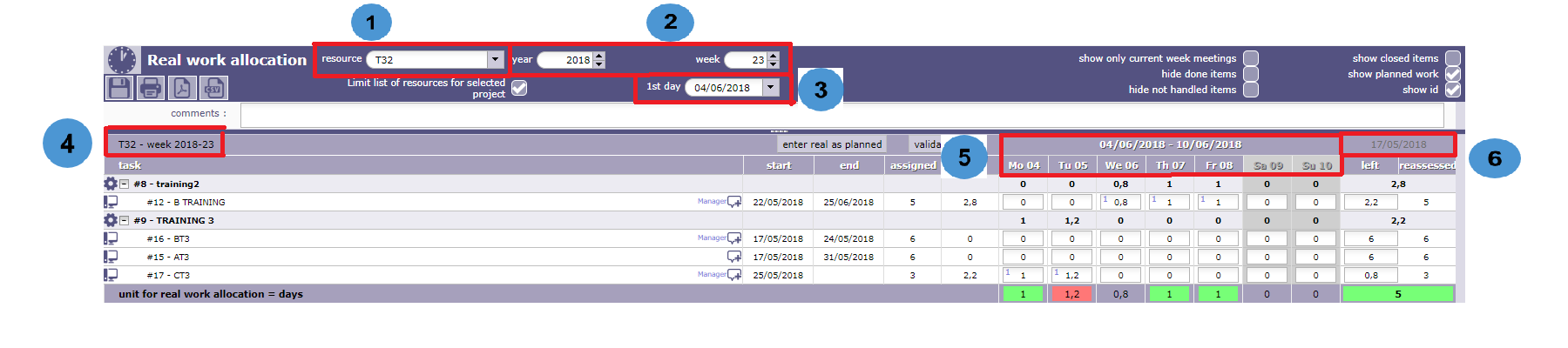Screen dimensions: 1568x348
Task: Open the resource dropdown showing T32
Action: (496, 59)
